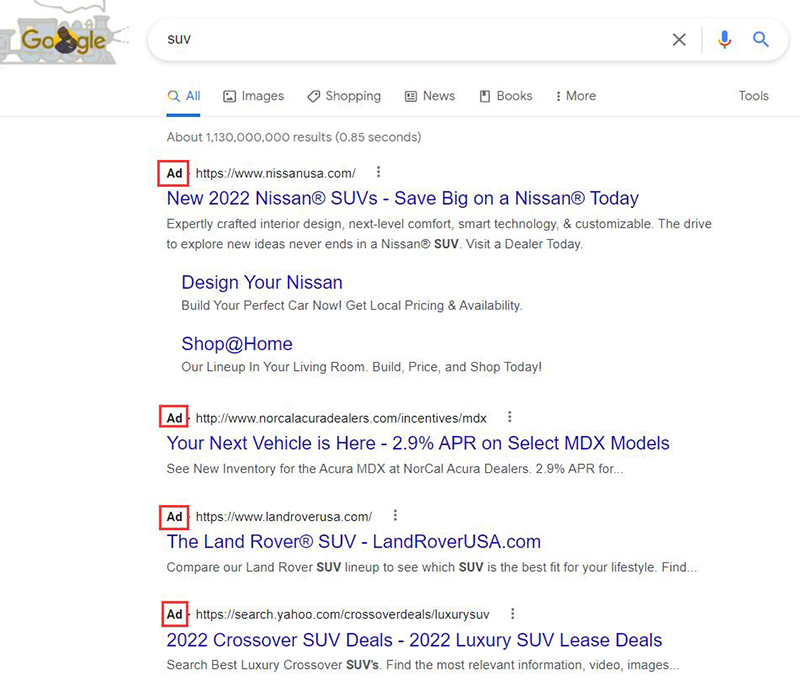Switch to the News tab

click(430, 96)
